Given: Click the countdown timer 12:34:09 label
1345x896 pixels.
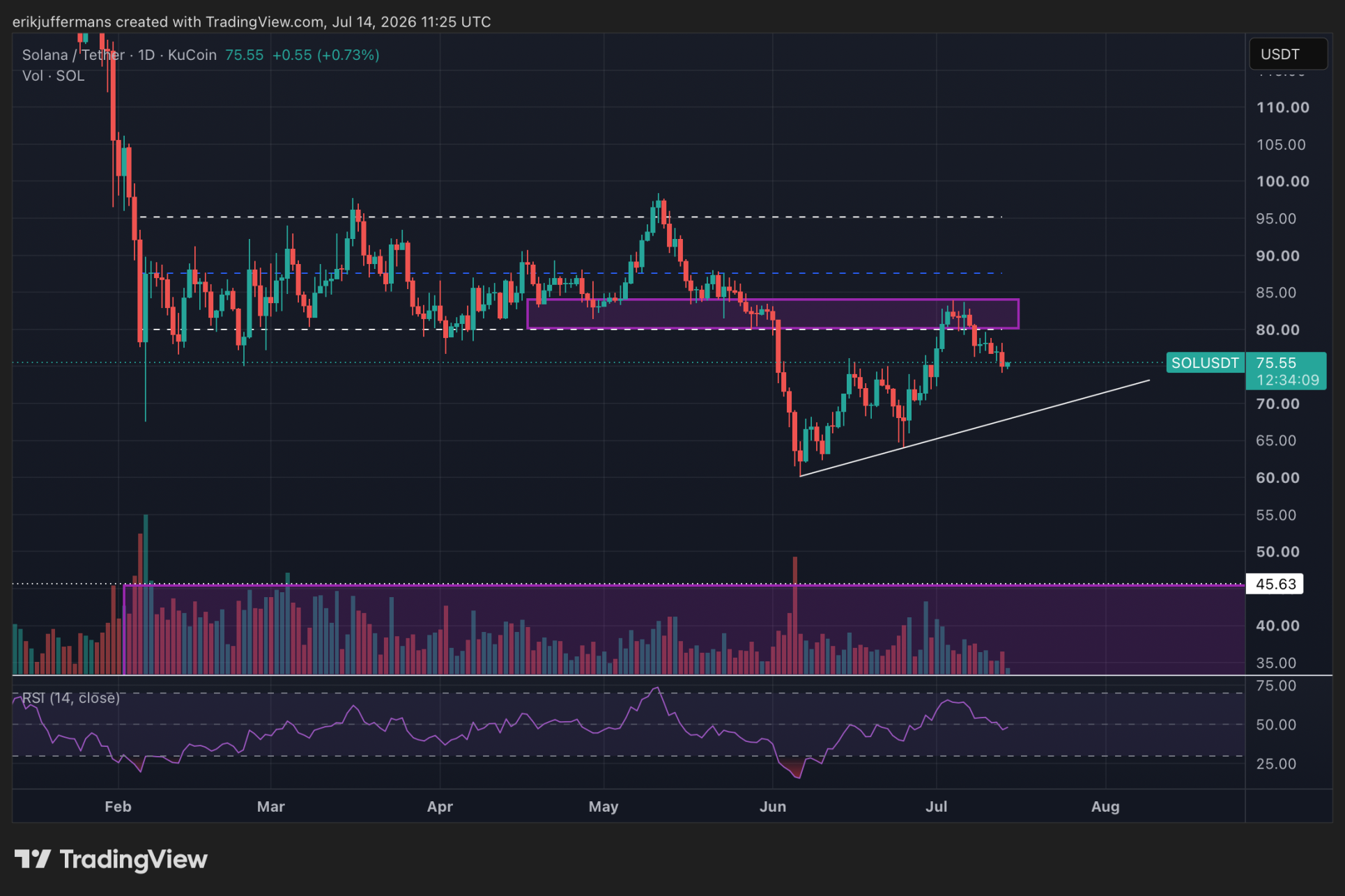Looking at the screenshot, I should pos(1287,380).
